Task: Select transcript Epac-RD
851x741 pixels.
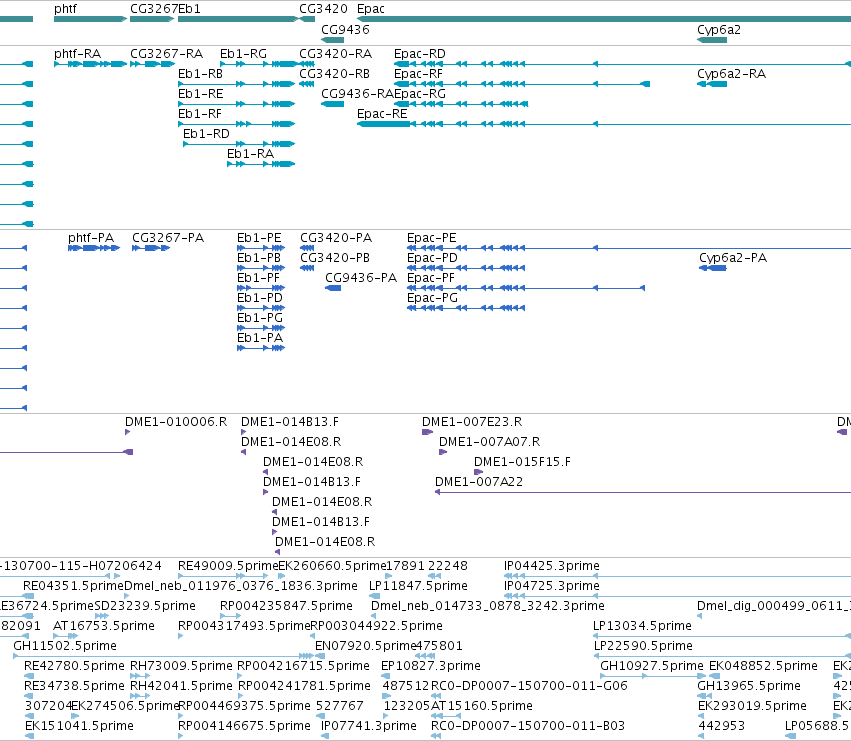Action: tap(623, 64)
